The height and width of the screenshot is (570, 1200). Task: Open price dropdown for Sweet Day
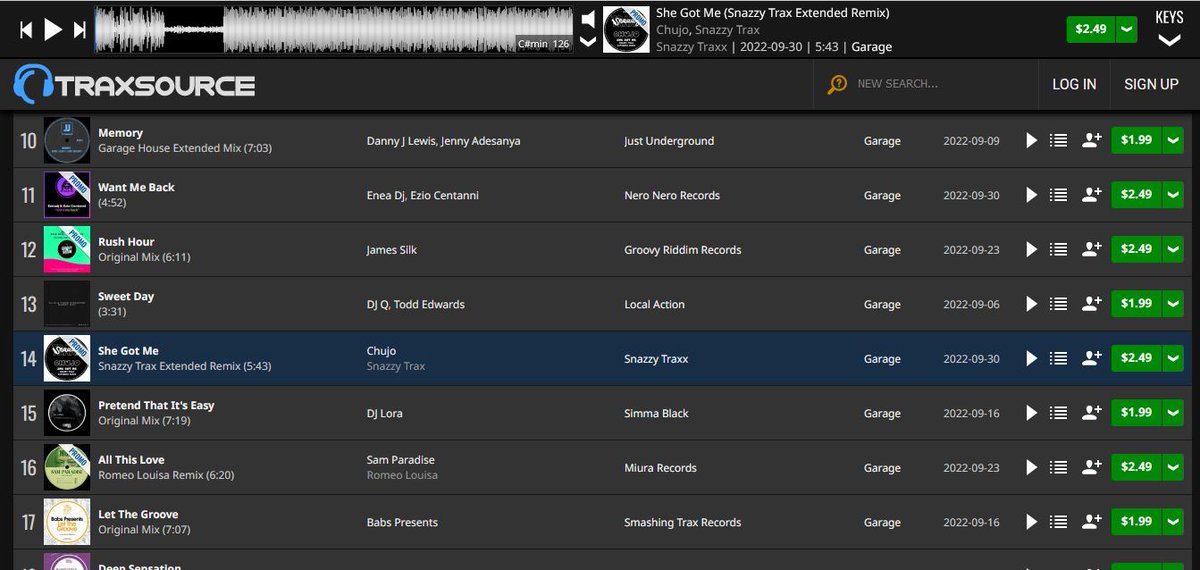tap(1173, 304)
